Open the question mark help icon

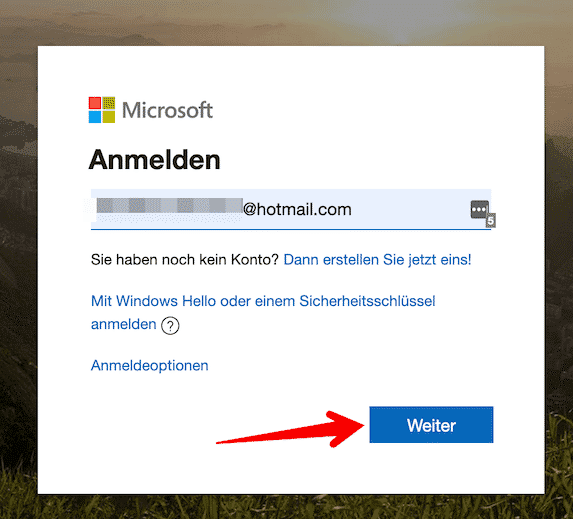pyautogui.click(x=170, y=326)
